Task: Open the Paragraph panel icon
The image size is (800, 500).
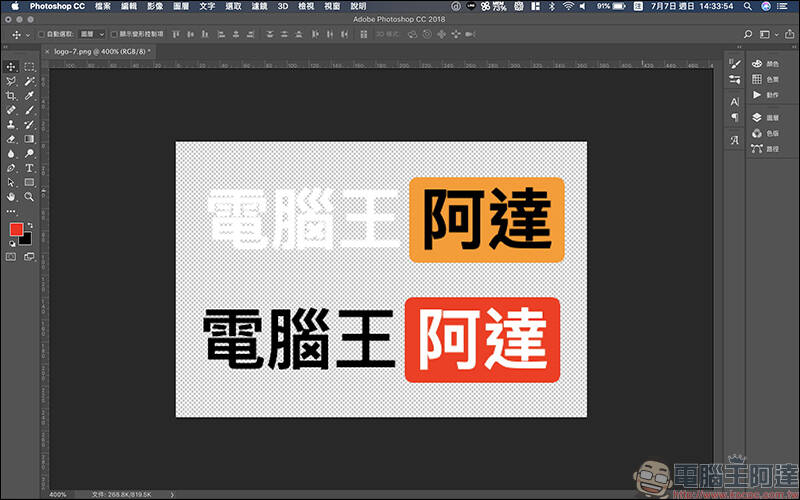Action: pyautogui.click(x=735, y=117)
